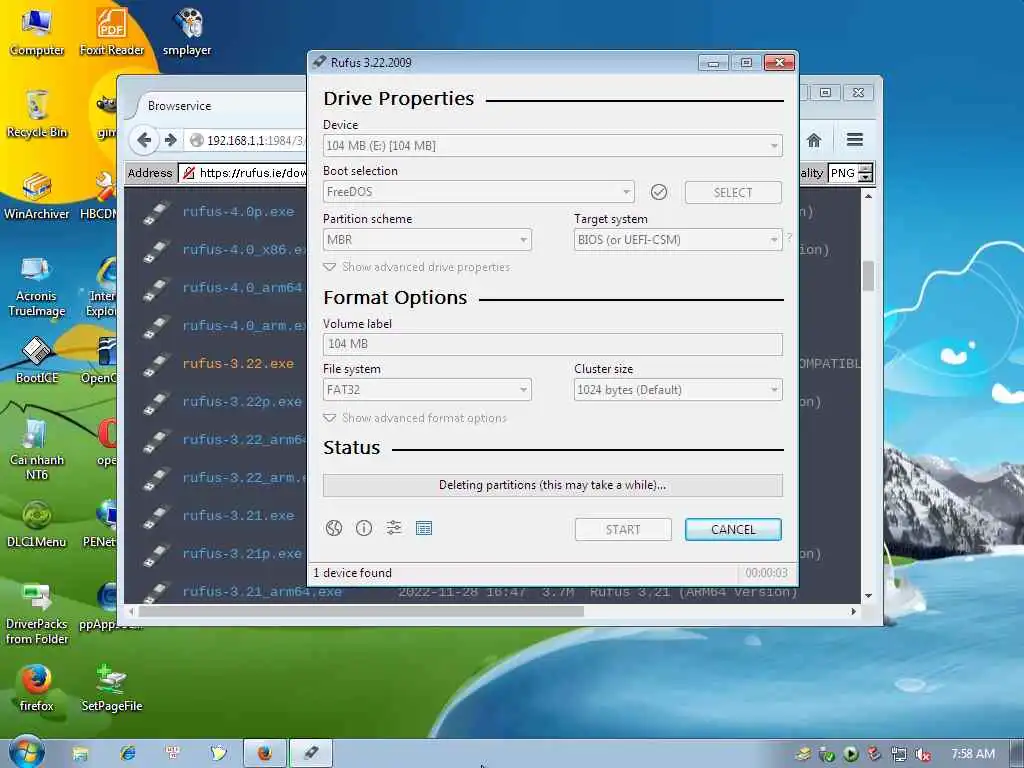
Task: Click the USB icon beside rufus-4.0p.exe
Action: (155, 213)
